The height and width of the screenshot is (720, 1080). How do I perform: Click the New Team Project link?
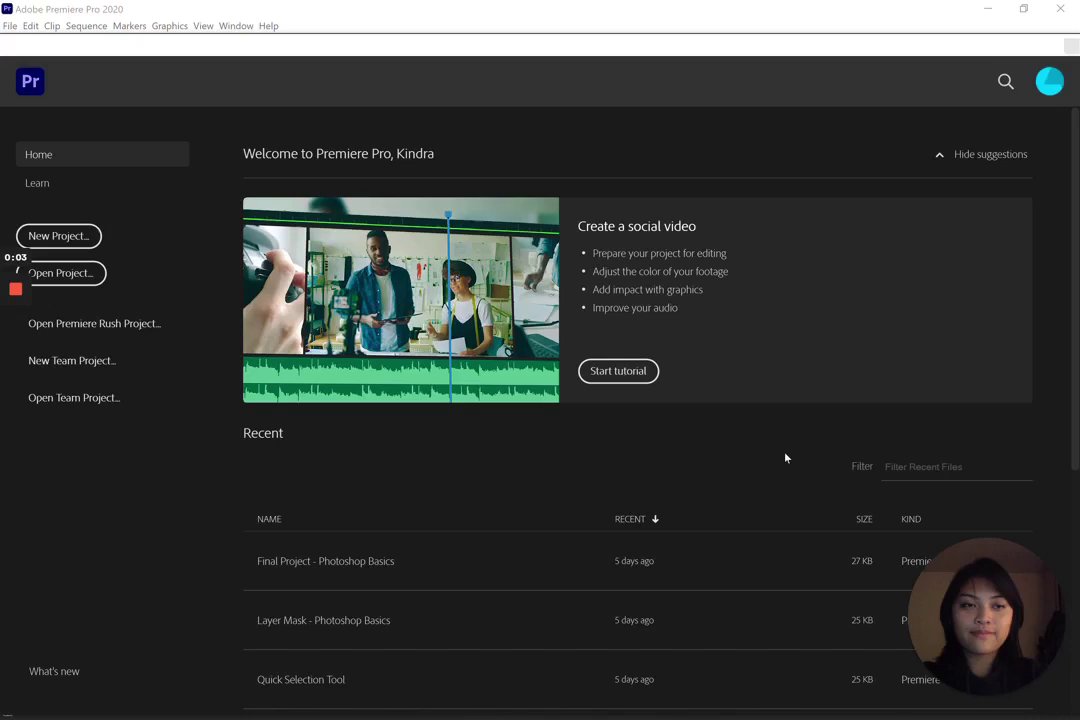coord(72,361)
